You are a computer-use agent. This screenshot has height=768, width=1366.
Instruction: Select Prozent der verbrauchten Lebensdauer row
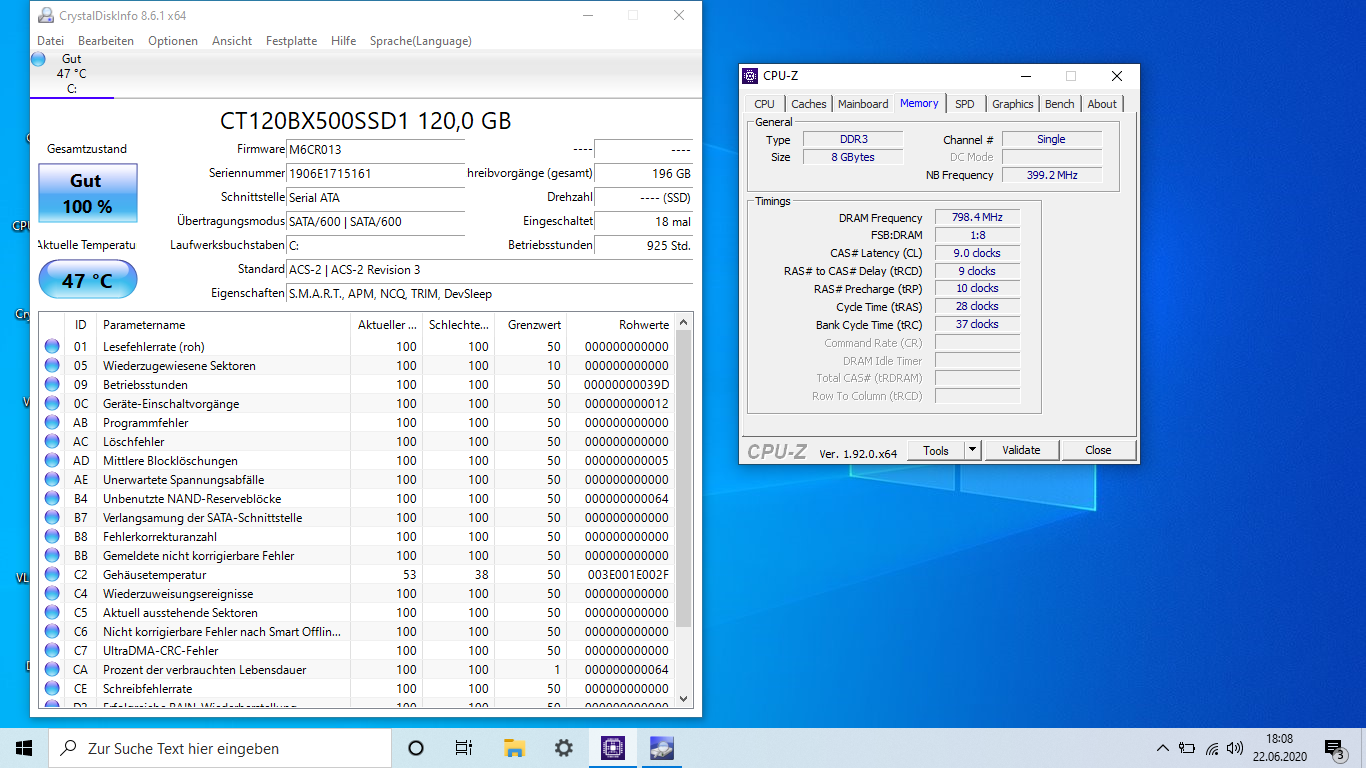[355, 669]
